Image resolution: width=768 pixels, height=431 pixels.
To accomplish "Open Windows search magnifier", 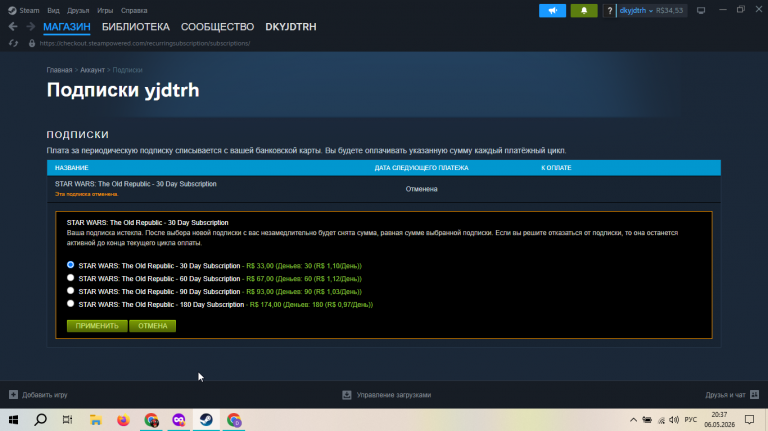I will click(41, 420).
